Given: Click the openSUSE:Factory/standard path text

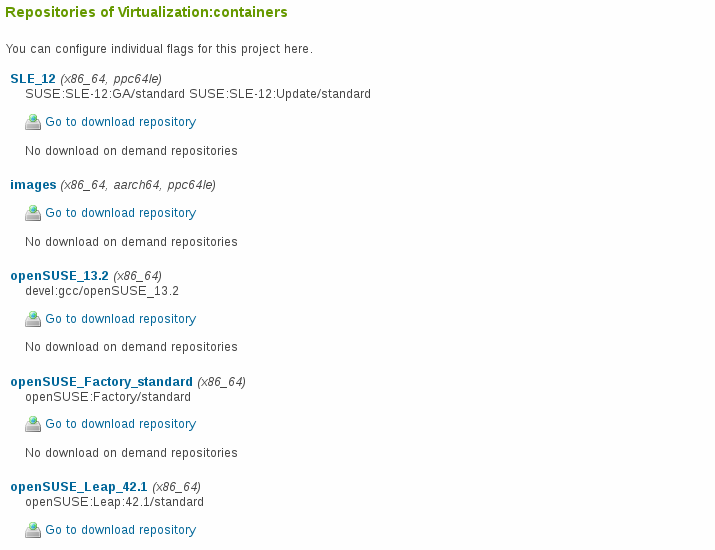Looking at the screenshot, I should (x=108, y=397).
